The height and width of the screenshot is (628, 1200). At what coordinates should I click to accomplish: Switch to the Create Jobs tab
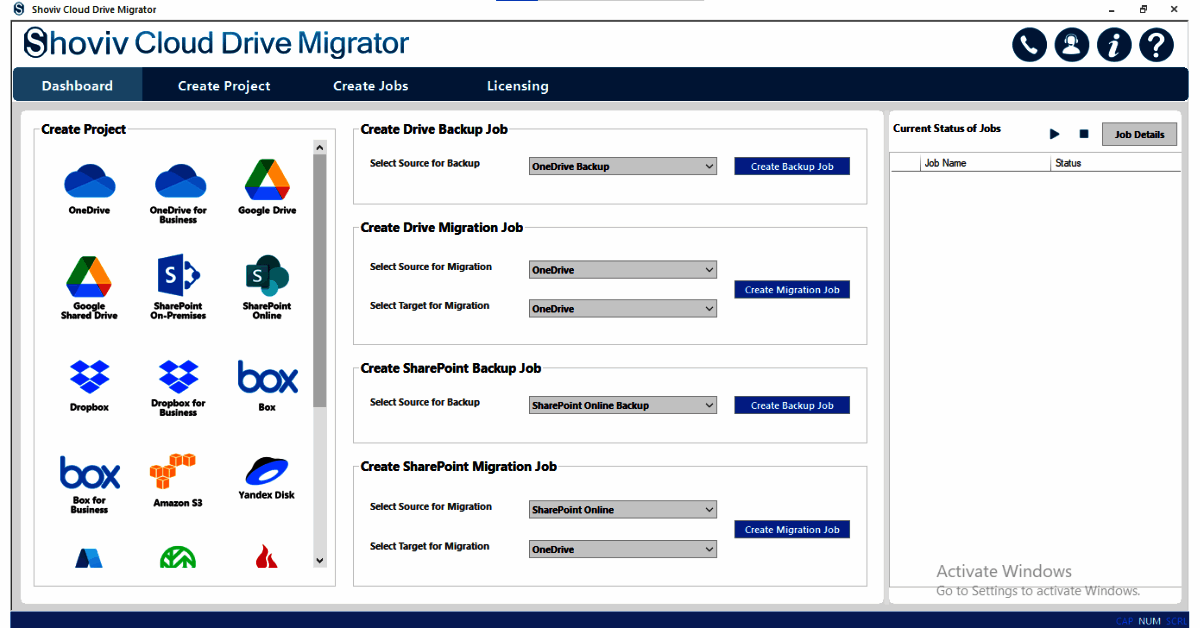pos(370,86)
